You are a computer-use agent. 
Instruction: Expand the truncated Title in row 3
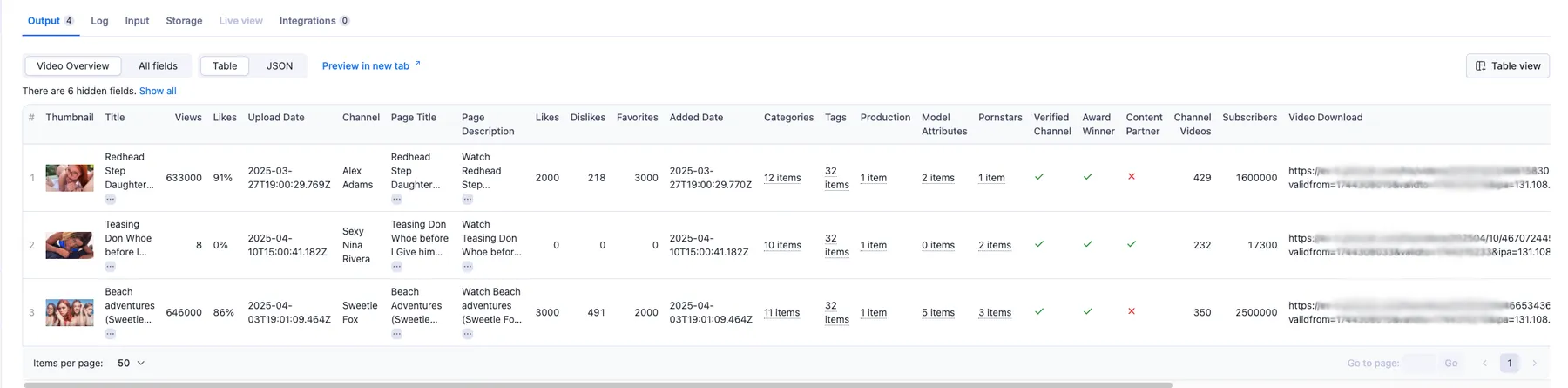pyautogui.click(x=110, y=334)
